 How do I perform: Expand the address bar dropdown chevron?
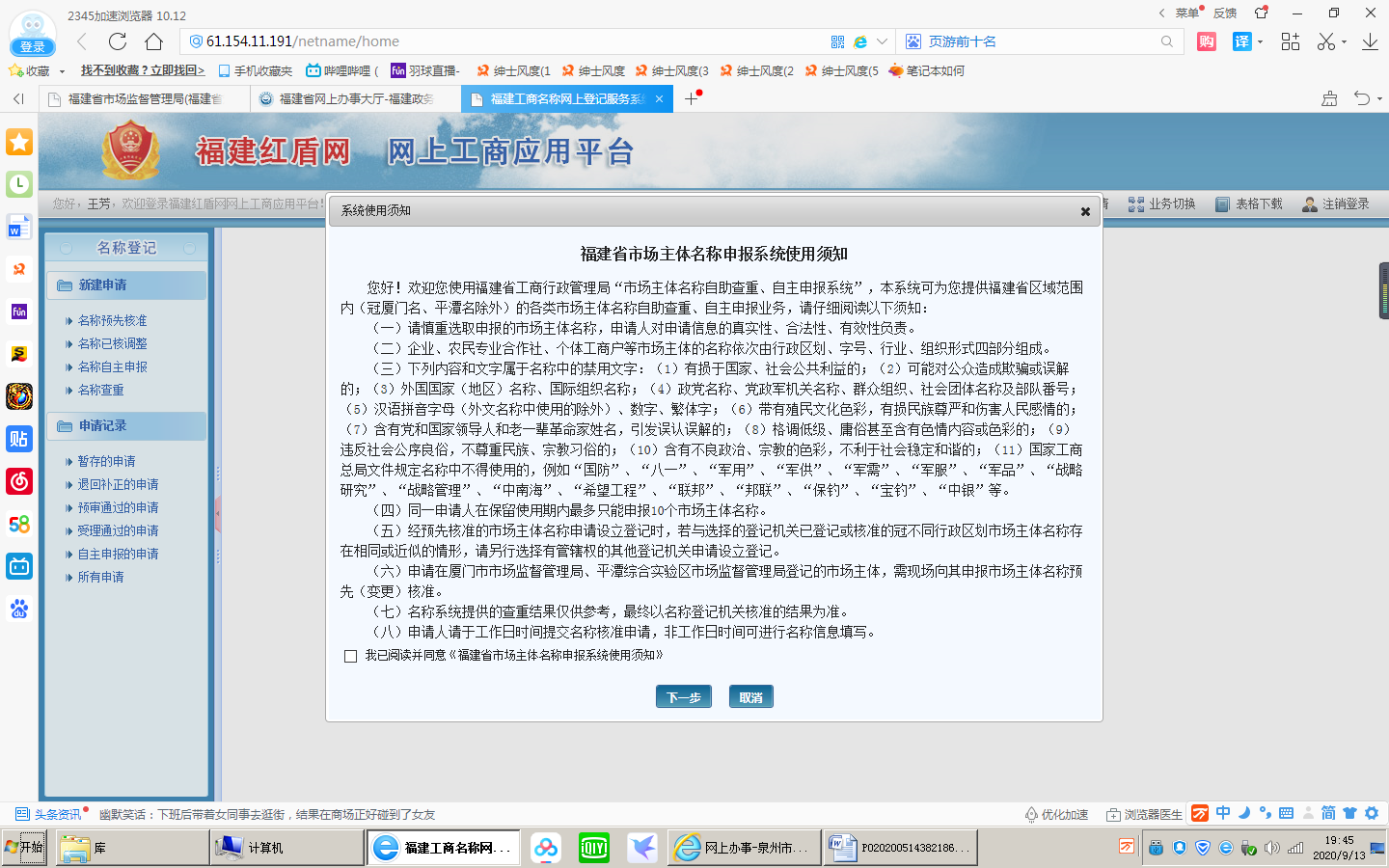tap(882, 41)
